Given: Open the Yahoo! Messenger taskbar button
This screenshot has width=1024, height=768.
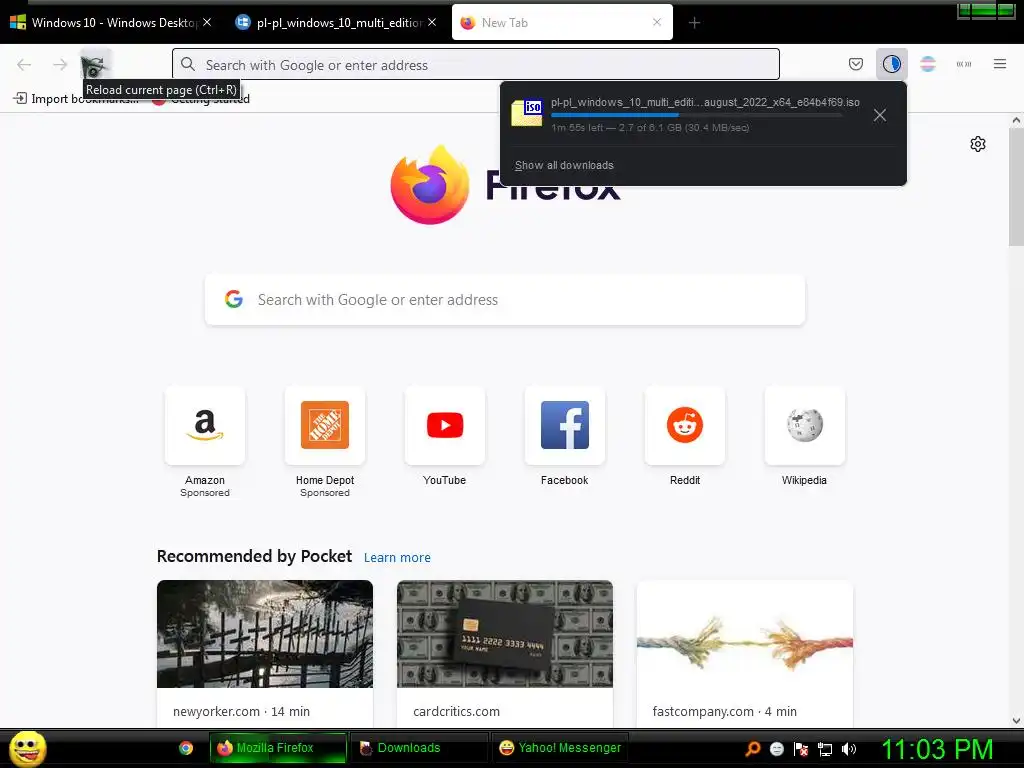Looking at the screenshot, I should click(560, 748).
